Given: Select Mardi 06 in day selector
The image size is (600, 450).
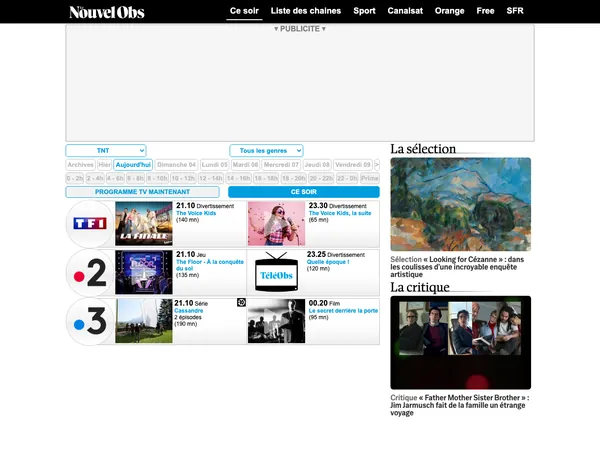Looking at the screenshot, I should pyautogui.click(x=245, y=165).
